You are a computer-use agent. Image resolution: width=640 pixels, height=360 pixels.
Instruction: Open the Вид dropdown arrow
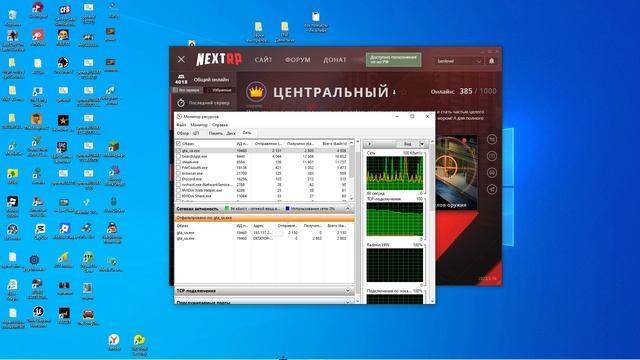click(x=422, y=144)
